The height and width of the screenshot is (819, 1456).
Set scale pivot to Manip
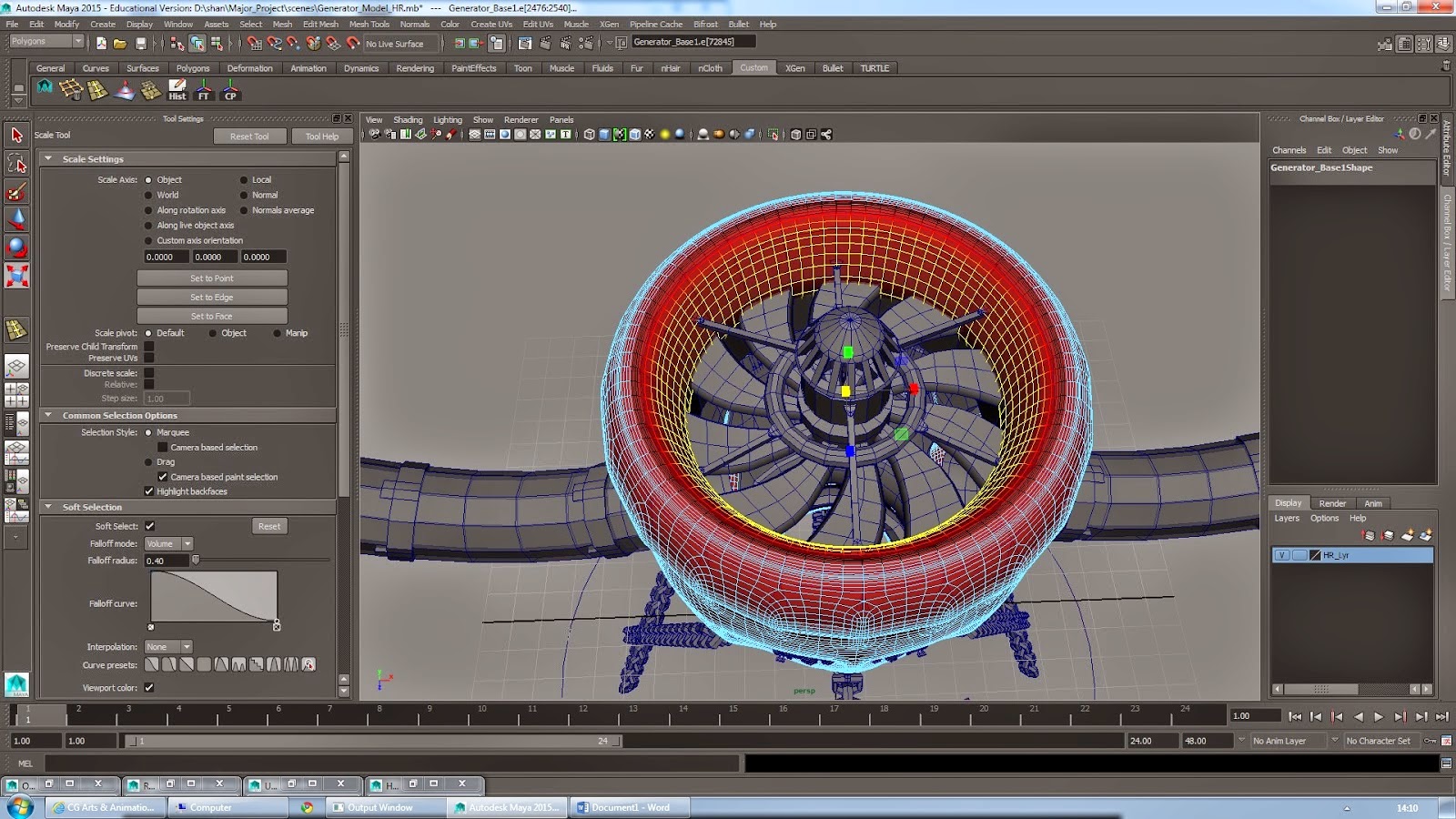278,333
